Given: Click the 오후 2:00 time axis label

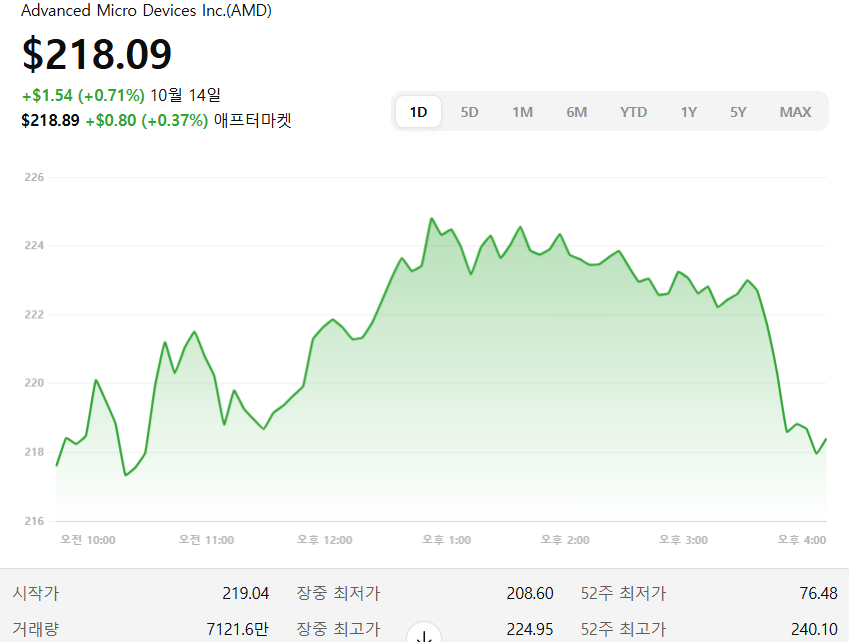Looking at the screenshot, I should [x=564, y=540].
